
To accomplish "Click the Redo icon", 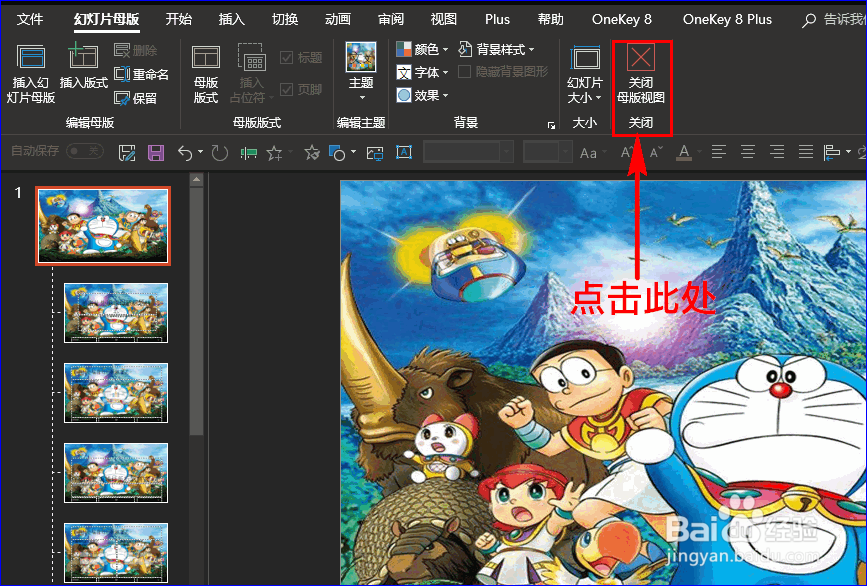I will (x=220, y=153).
